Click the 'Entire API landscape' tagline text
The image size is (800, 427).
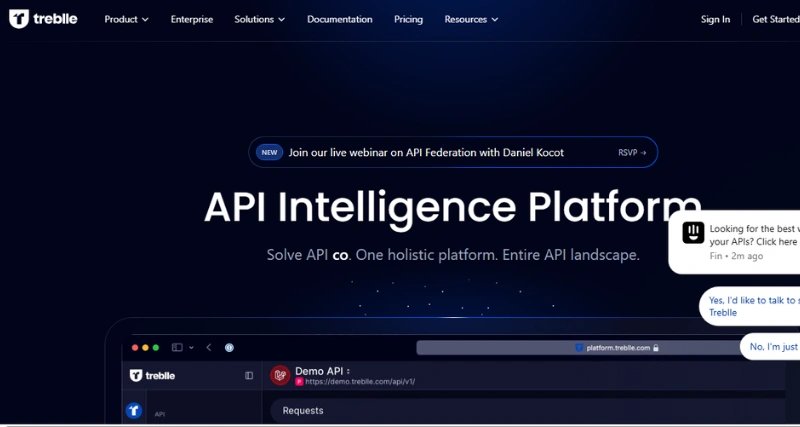point(571,255)
